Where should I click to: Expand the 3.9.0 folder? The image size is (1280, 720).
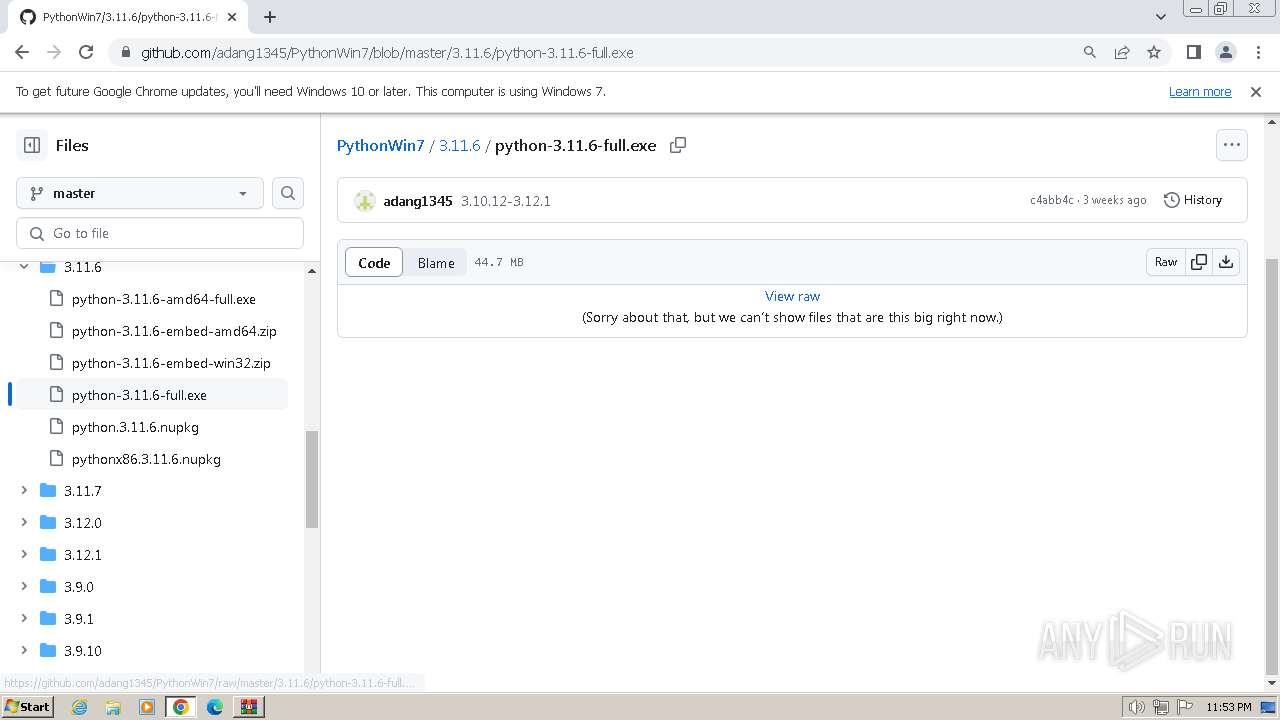(24, 587)
